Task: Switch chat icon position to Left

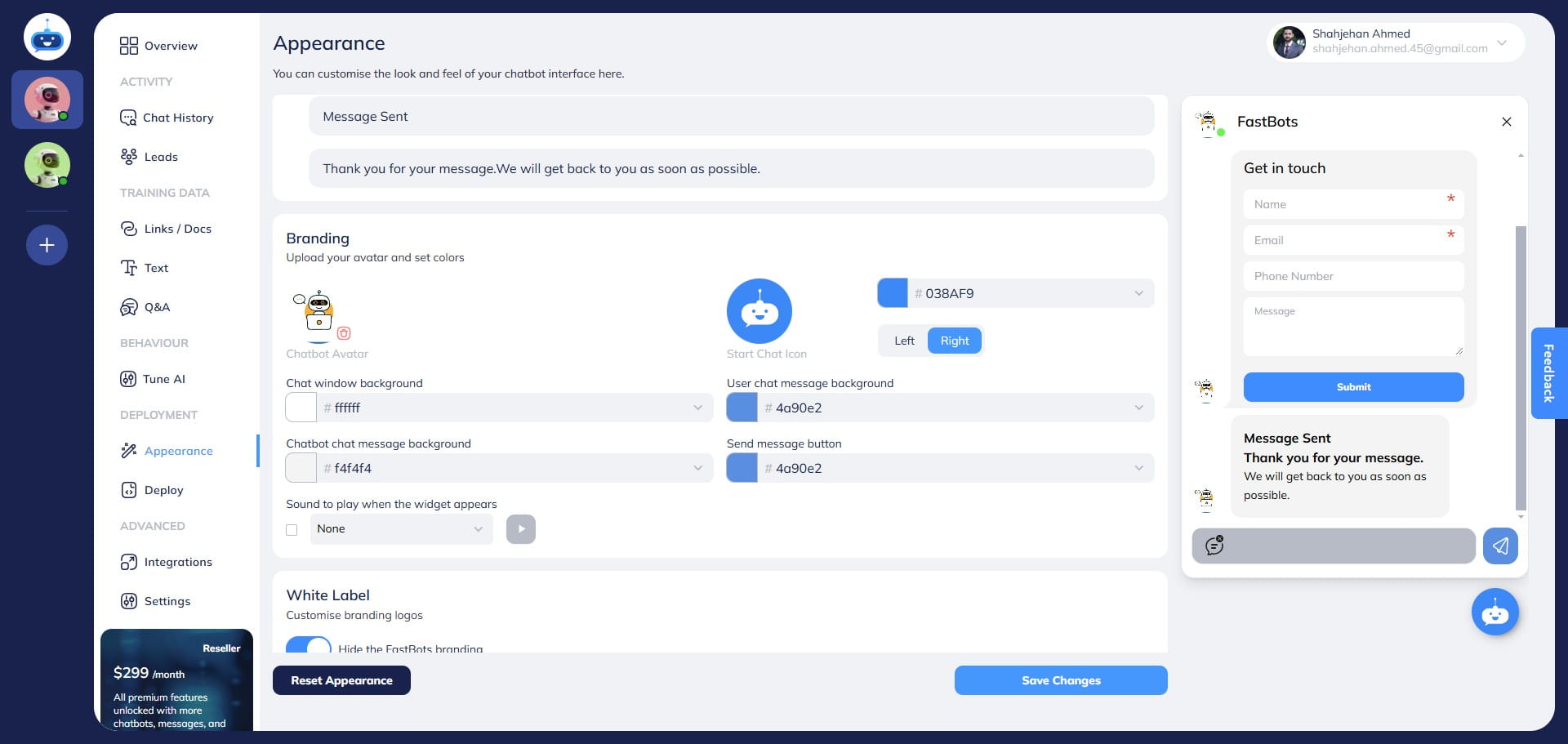Action: tap(903, 341)
